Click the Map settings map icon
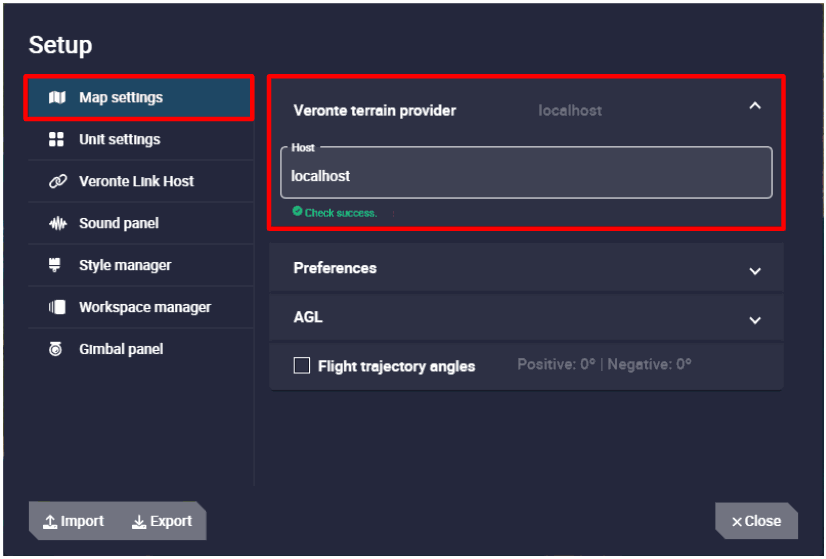826x559 pixels. (x=57, y=98)
